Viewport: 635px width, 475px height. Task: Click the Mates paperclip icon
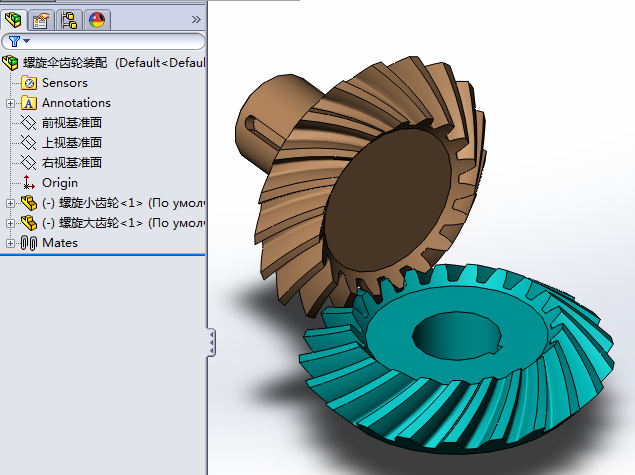[29, 243]
